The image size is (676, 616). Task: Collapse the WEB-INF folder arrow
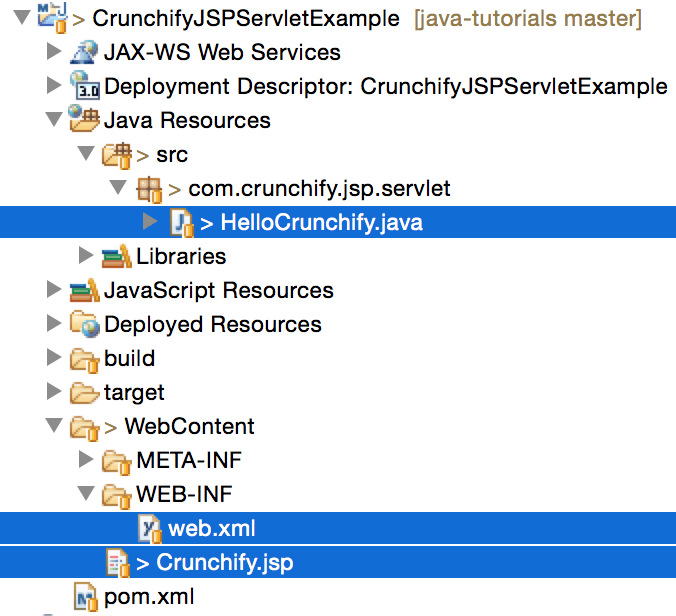click(x=86, y=495)
